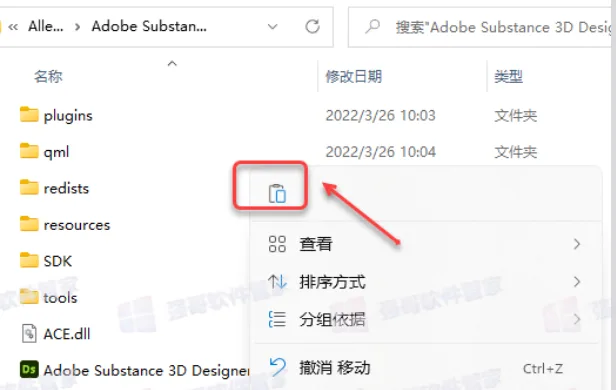Screen dimensions: 616x390
Task: Click the 分组依据 list icon
Action: [277, 319]
